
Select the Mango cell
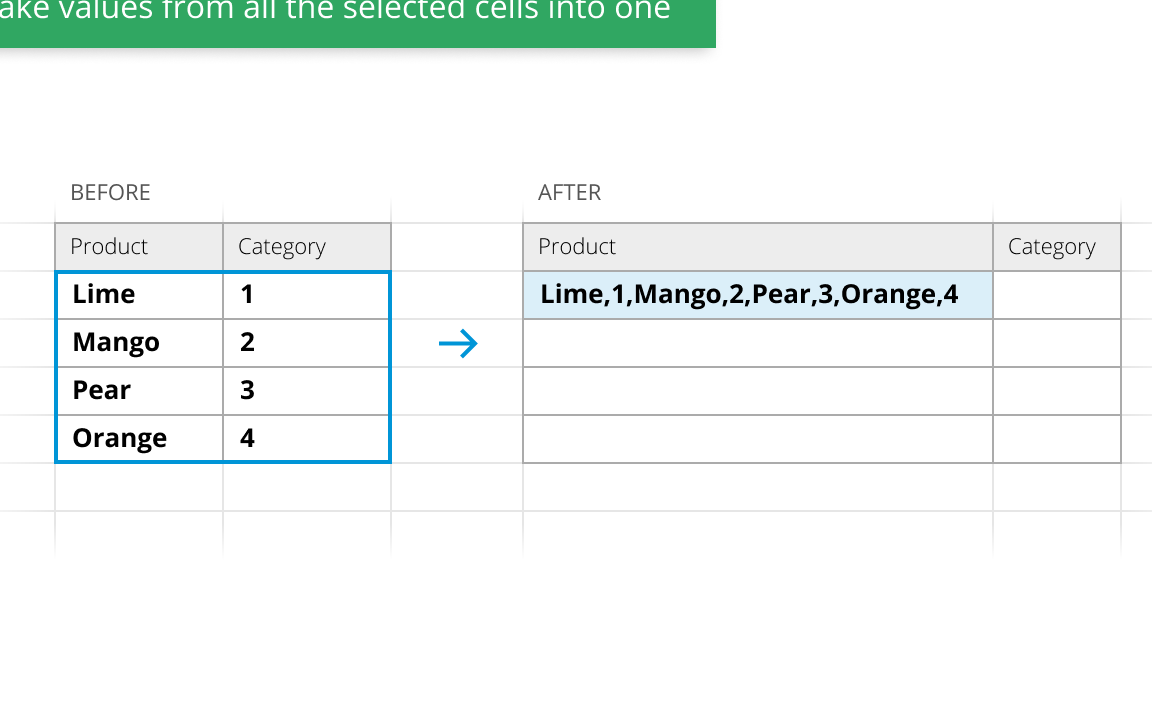pyautogui.click(x=140, y=343)
